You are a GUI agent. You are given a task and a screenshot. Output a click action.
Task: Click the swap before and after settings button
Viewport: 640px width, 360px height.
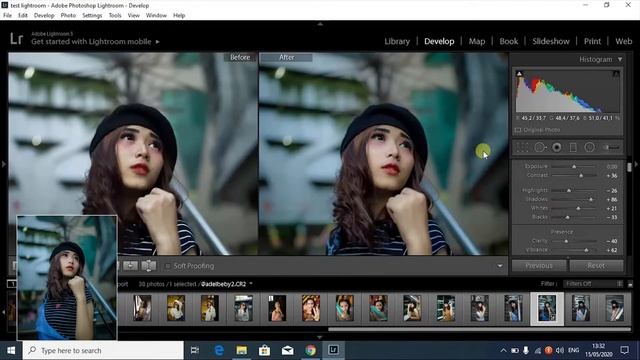[x=149, y=266]
